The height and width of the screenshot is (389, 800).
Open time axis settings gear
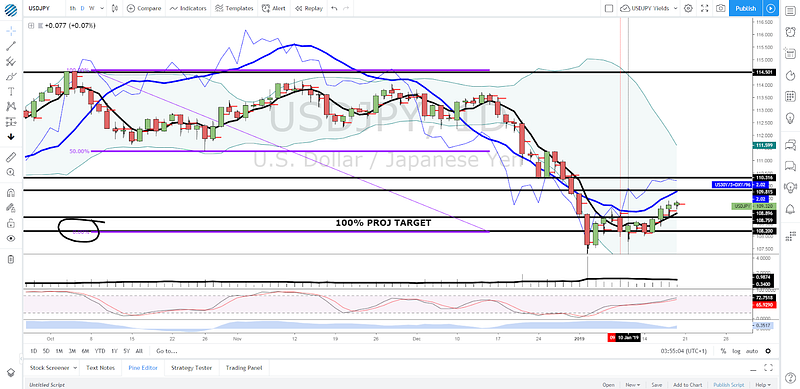pyautogui.click(x=768, y=351)
